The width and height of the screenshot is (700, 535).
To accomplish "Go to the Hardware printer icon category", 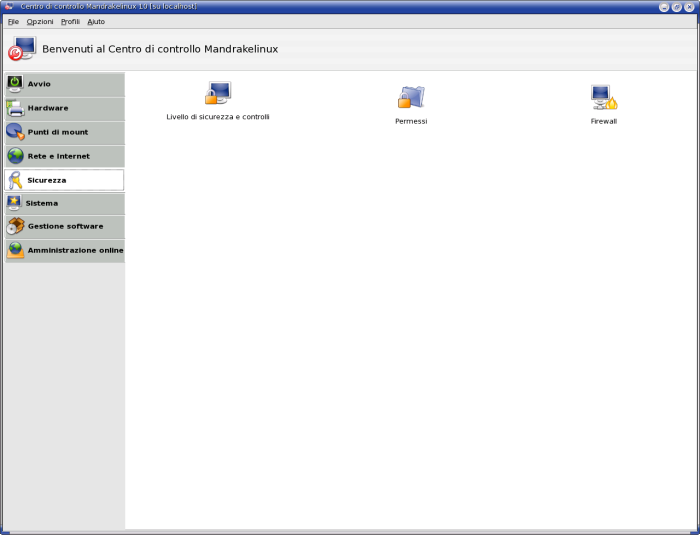I will (x=65, y=108).
